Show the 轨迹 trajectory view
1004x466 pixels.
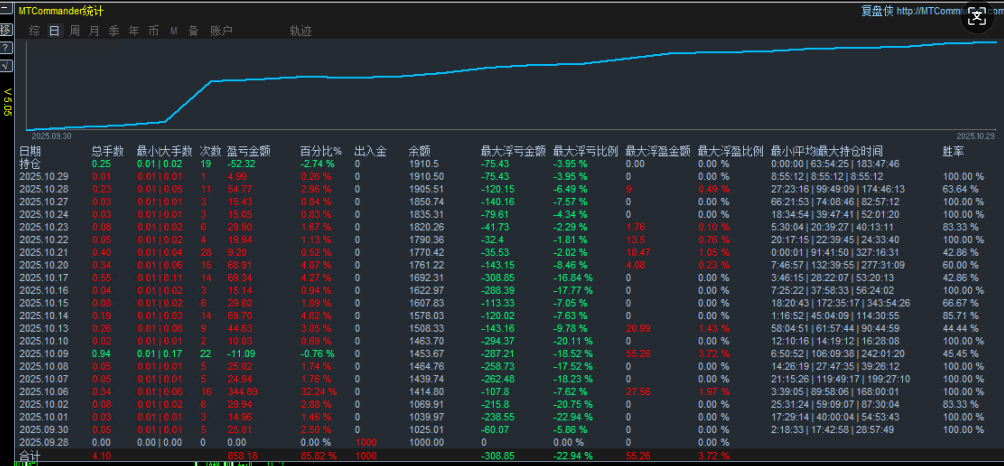click(300, 31)
